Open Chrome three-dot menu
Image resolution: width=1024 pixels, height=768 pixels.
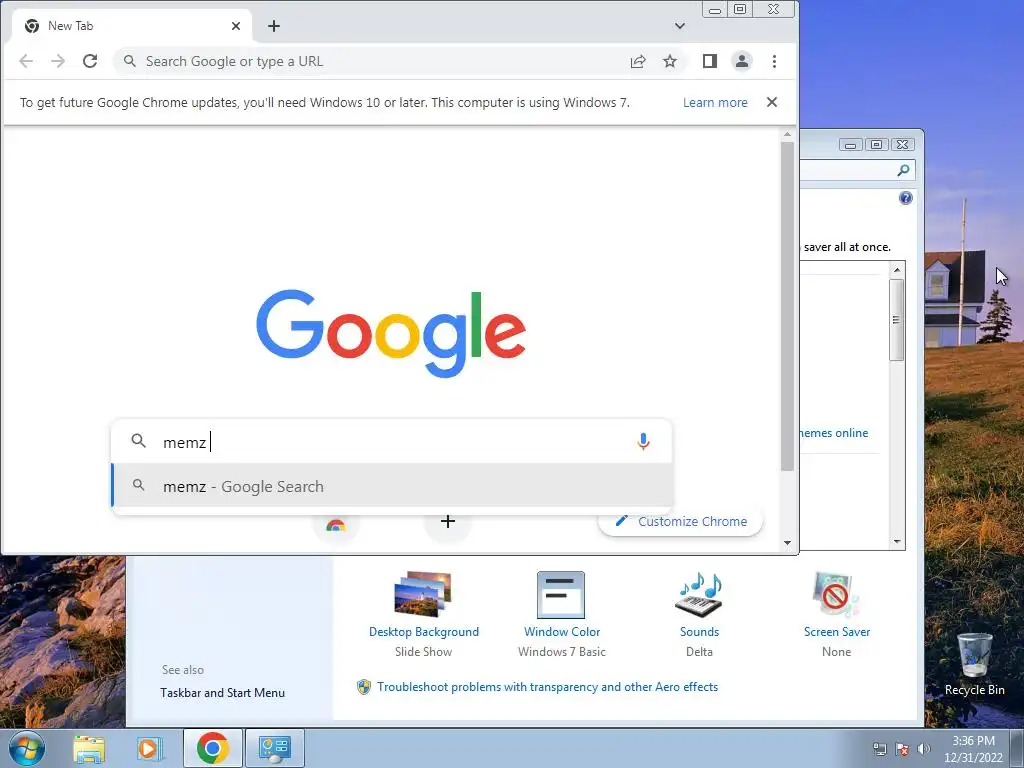pos(775,61)
